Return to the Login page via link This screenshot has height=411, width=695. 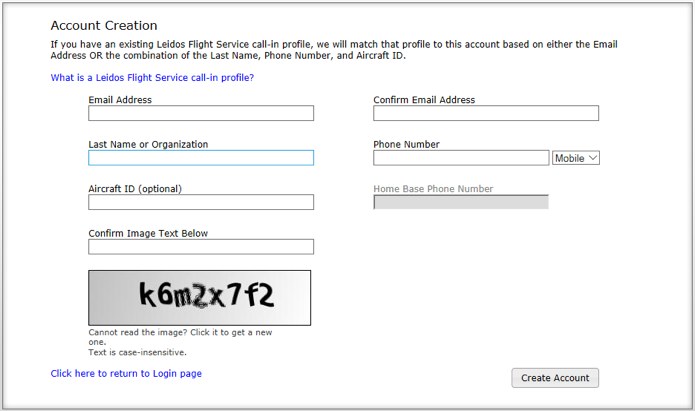coord(126,373)
